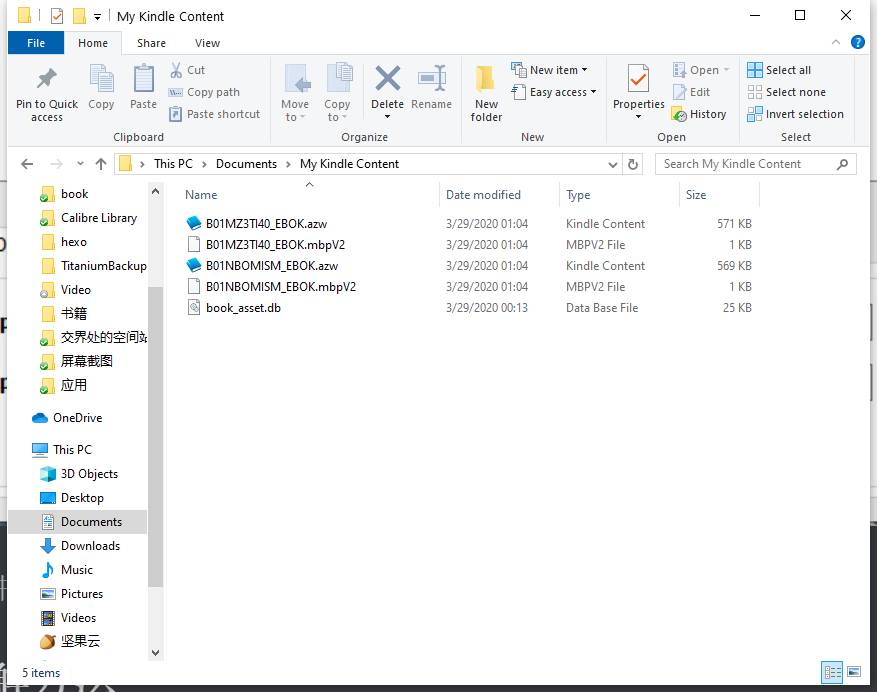Click the Paste ribbon icon
The height and width of the screenshot is (692, 877).
point(143,87)
